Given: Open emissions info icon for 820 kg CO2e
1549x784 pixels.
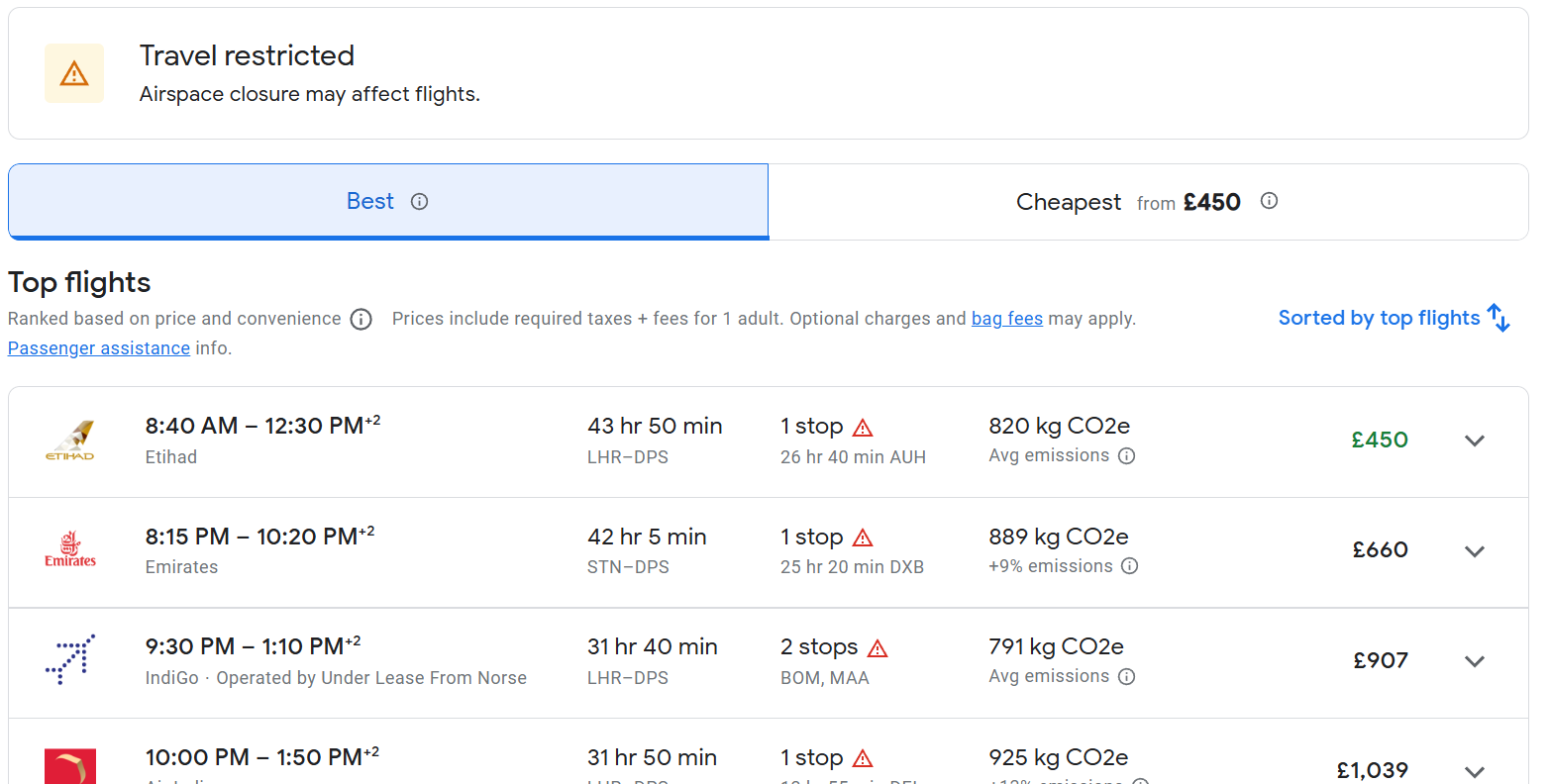Looking at the screenshot, I should (x=1126, y=456).
